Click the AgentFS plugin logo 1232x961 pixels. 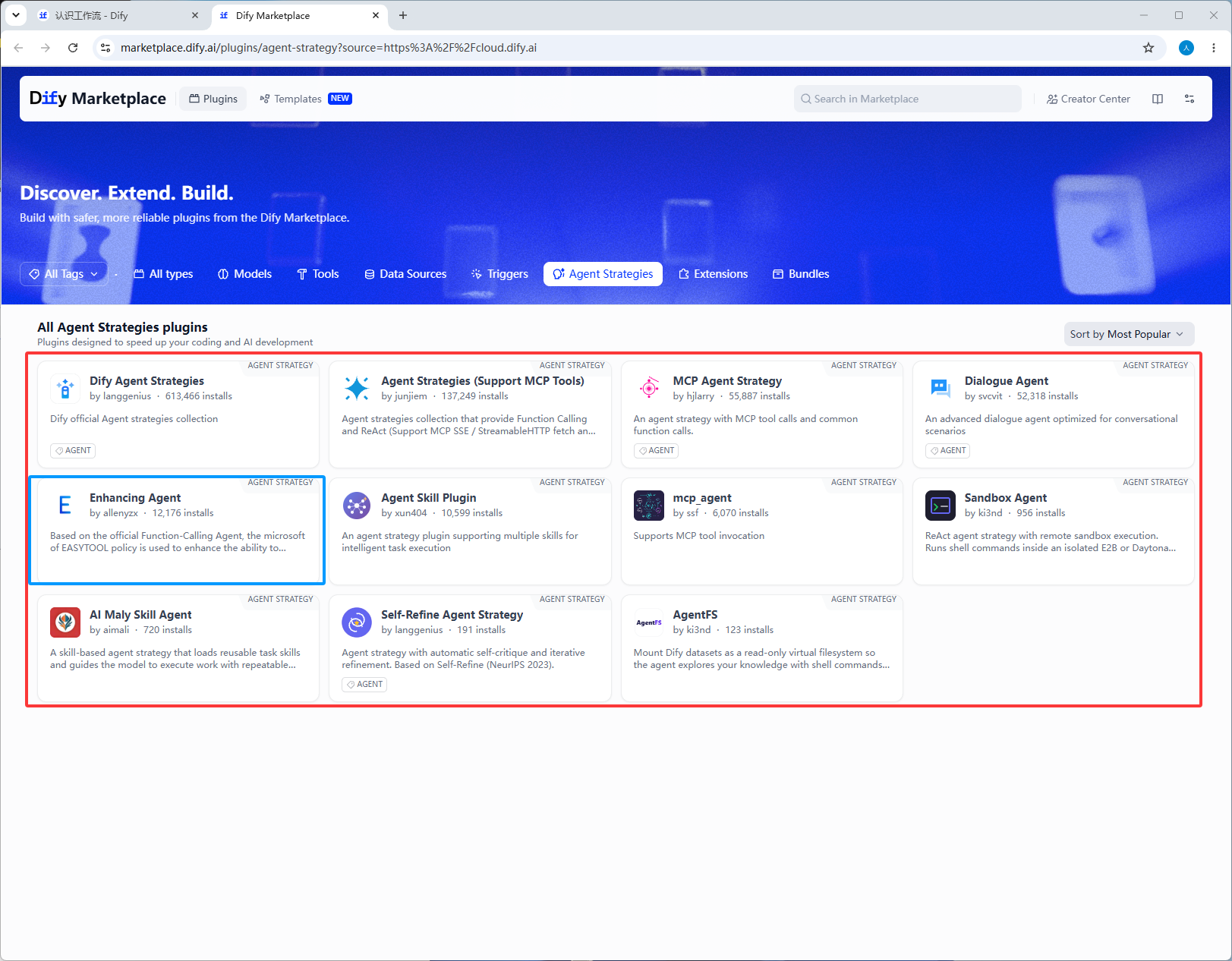click(x=649, y=622)
